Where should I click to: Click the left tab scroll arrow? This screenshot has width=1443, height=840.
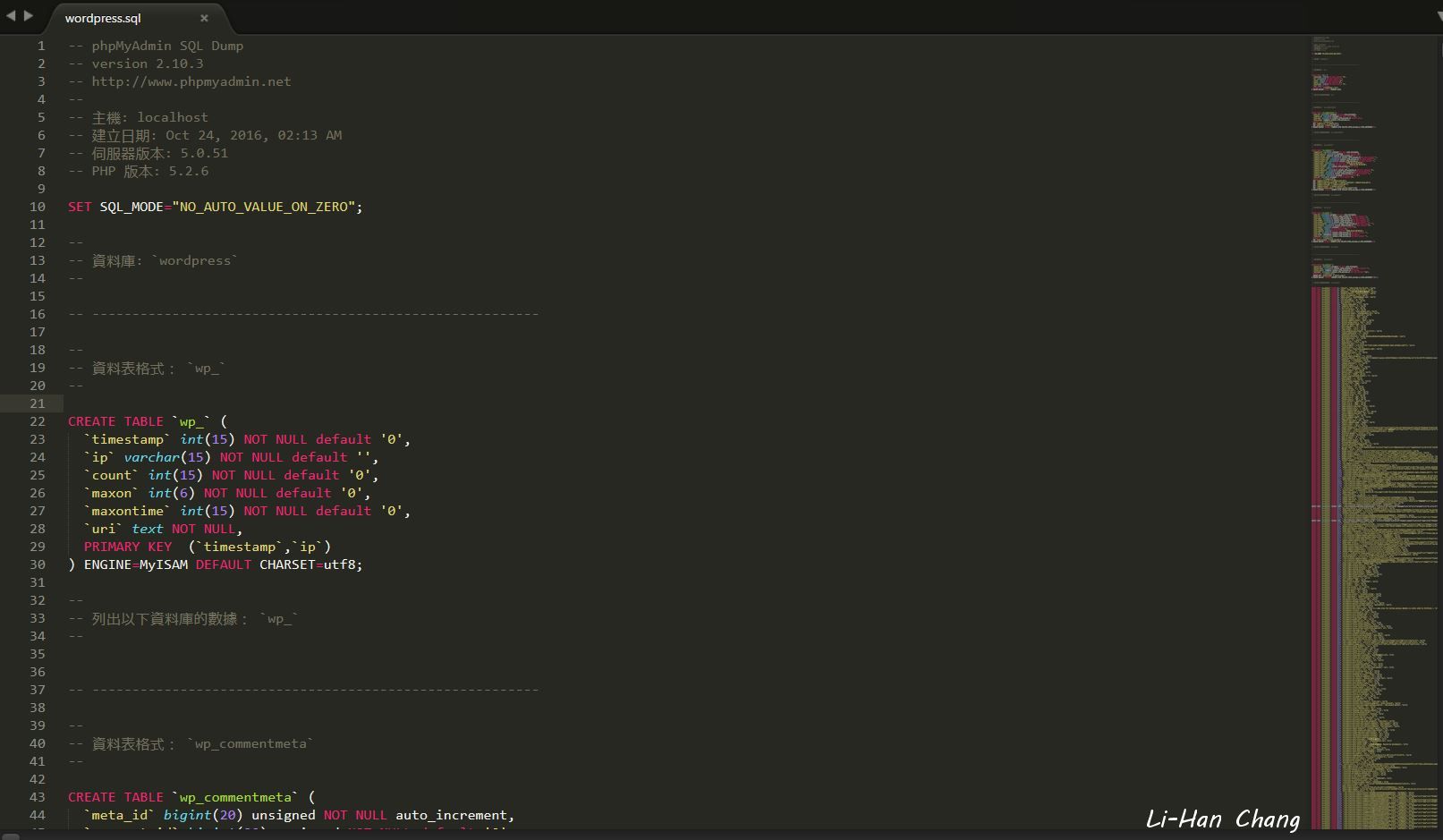(11, 16)
